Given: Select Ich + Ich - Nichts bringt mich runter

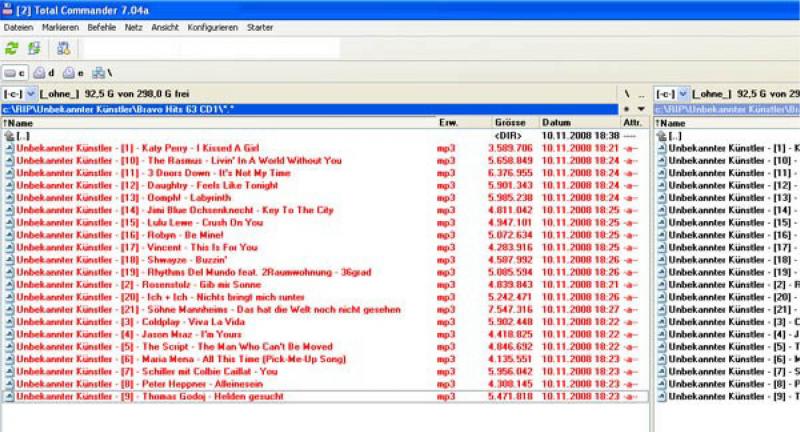Looking at the screenshot, I should 326,297.
